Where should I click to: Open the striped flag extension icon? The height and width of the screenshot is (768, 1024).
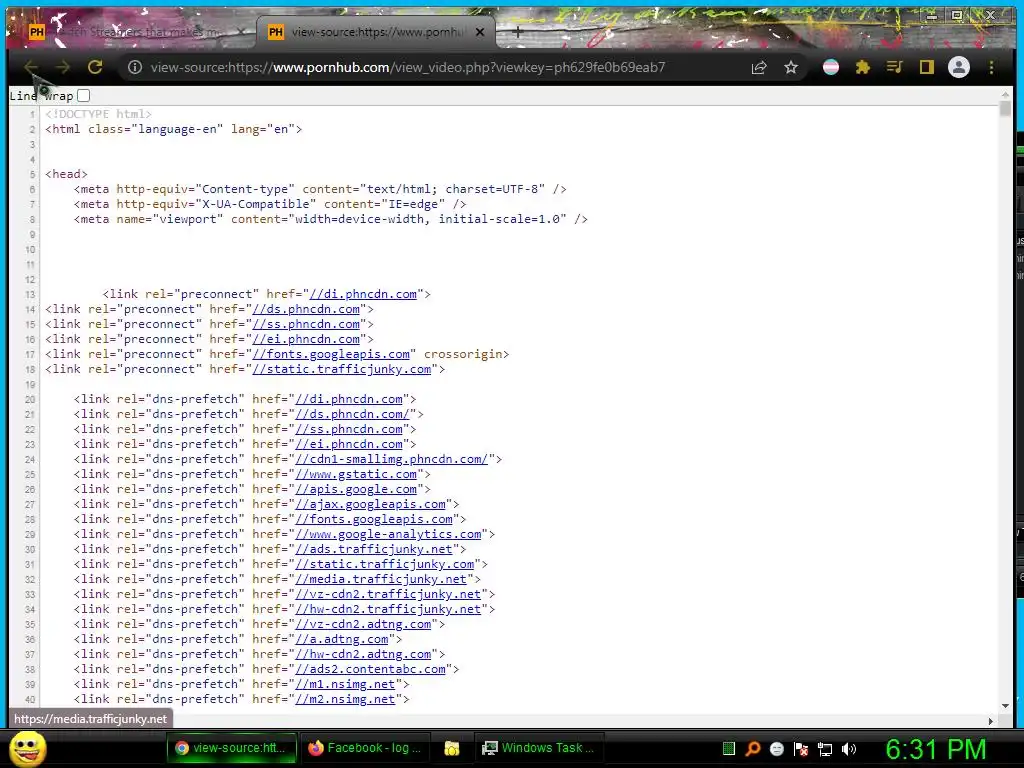click(831, 67)
